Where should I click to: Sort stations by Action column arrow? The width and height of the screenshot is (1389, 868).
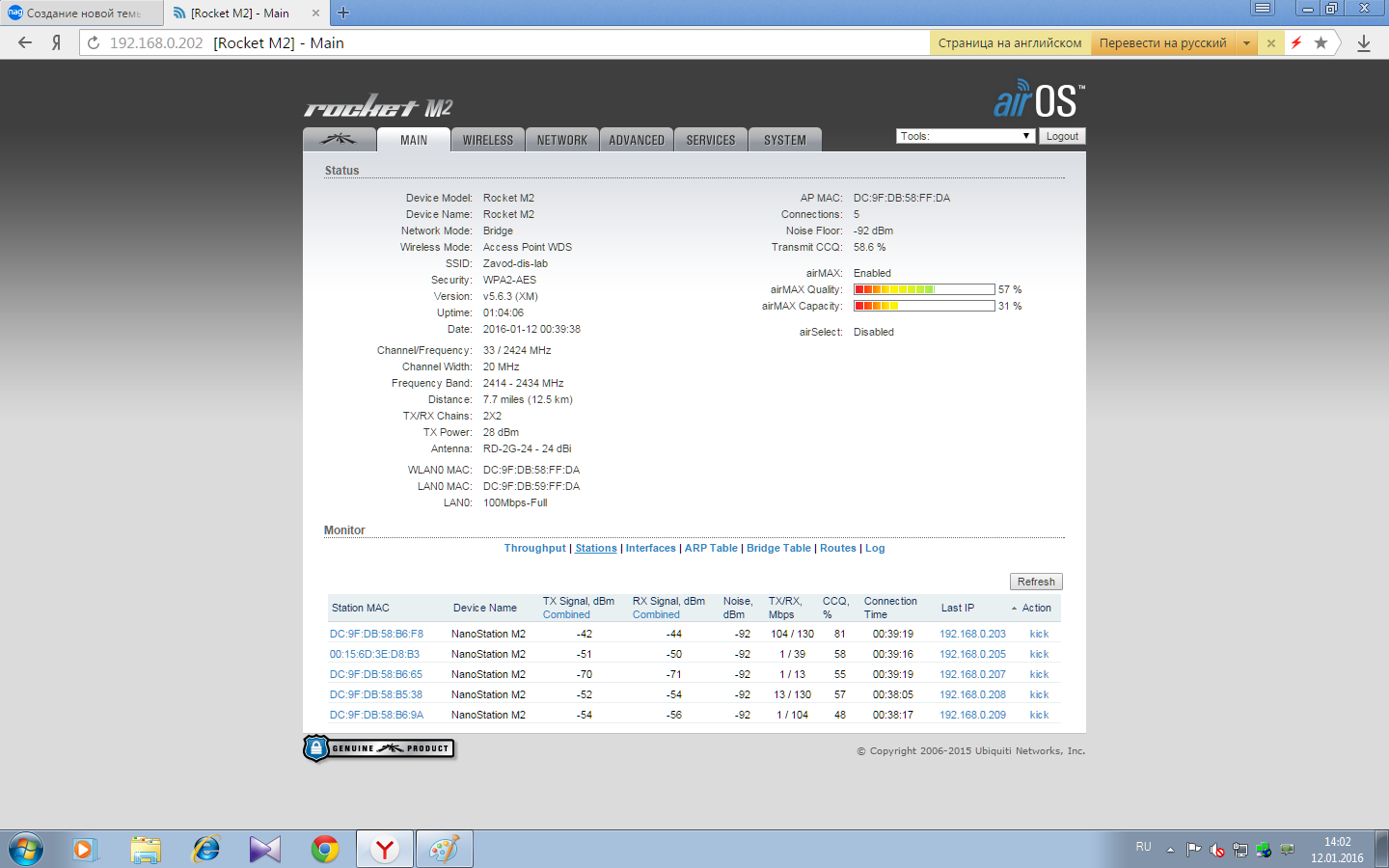[x=1014, y=609]
